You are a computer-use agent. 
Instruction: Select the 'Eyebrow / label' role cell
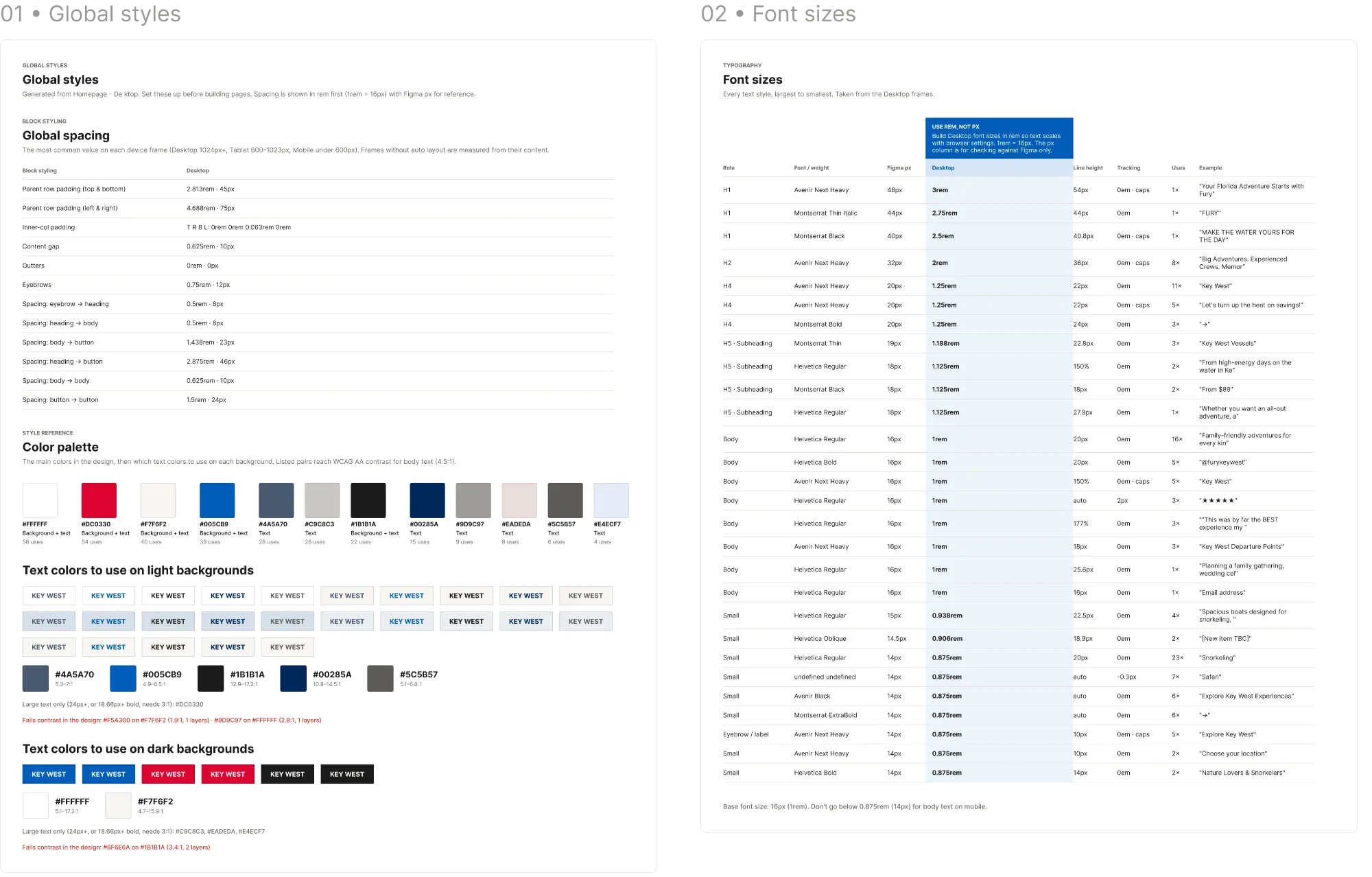746,735
